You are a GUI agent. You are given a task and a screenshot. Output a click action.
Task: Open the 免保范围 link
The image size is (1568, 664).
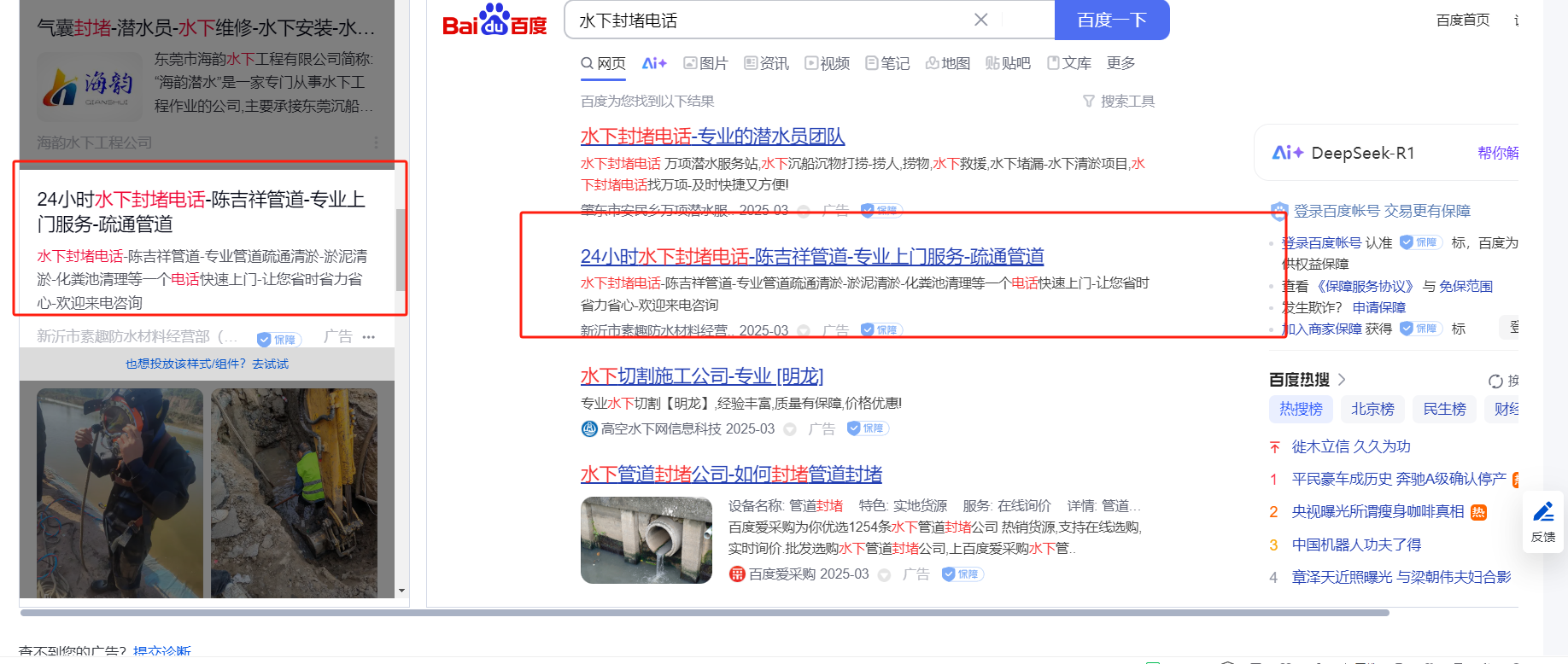point(1466,287)
